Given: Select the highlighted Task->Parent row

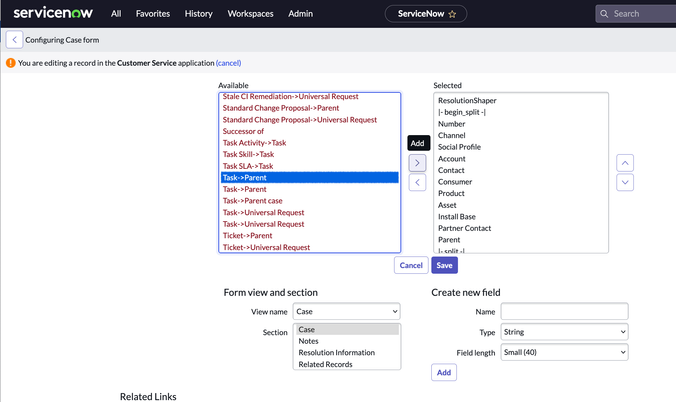Looking at the screenshot, I should pyautogui.click(x=310, y=178).
